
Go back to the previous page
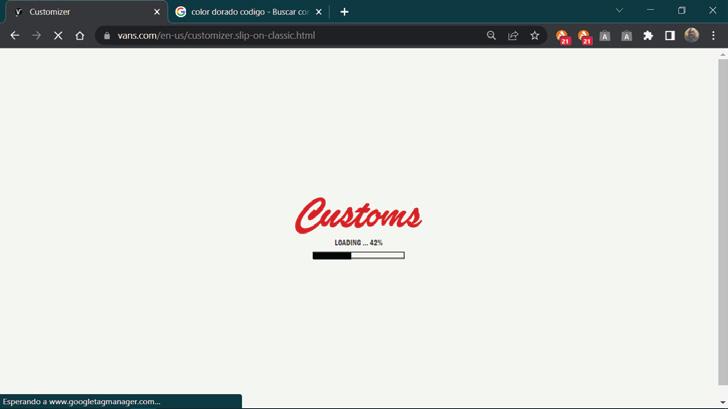click(15, 36)
